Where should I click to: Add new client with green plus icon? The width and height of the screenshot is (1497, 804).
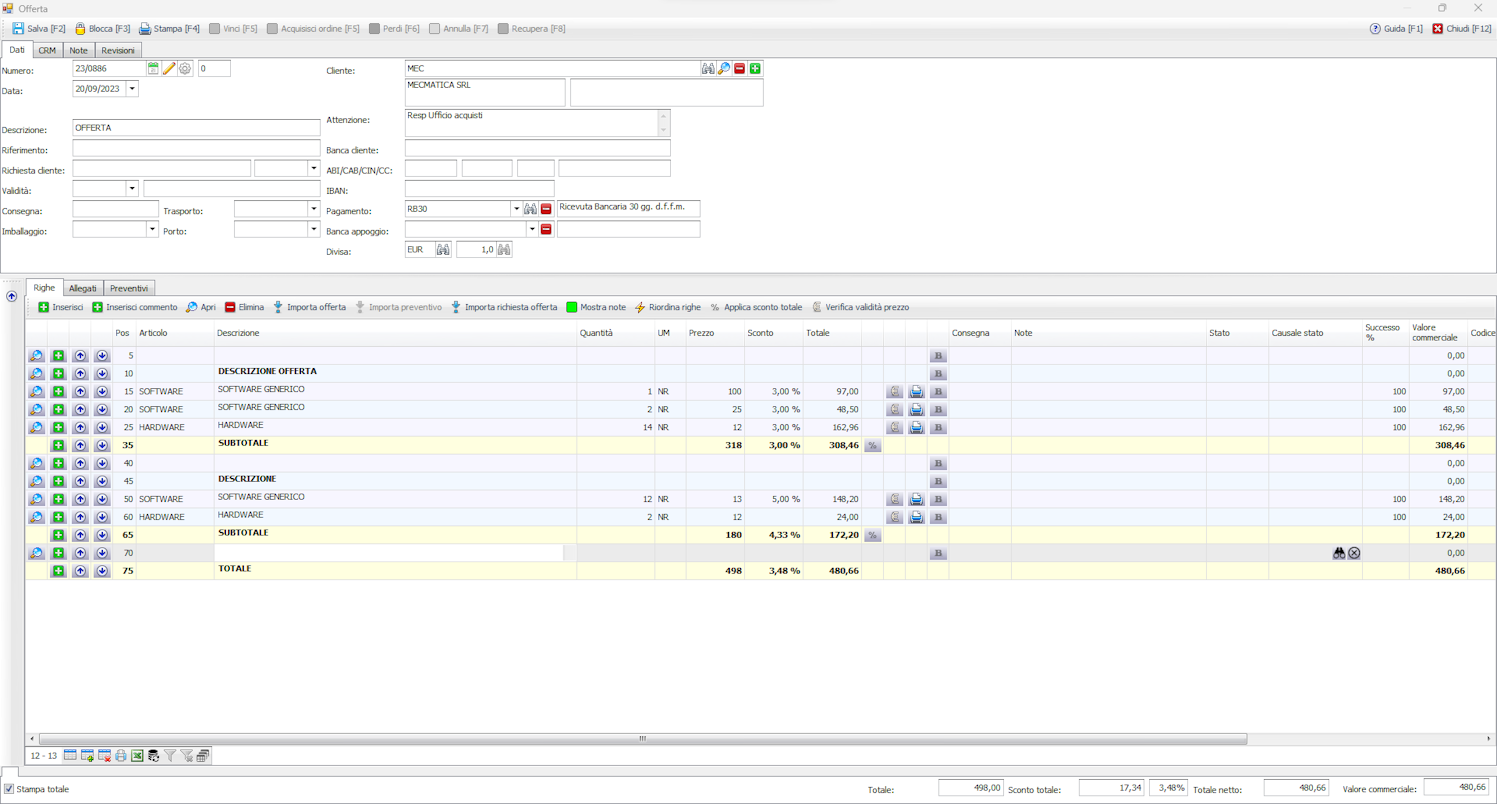[755, 69]
